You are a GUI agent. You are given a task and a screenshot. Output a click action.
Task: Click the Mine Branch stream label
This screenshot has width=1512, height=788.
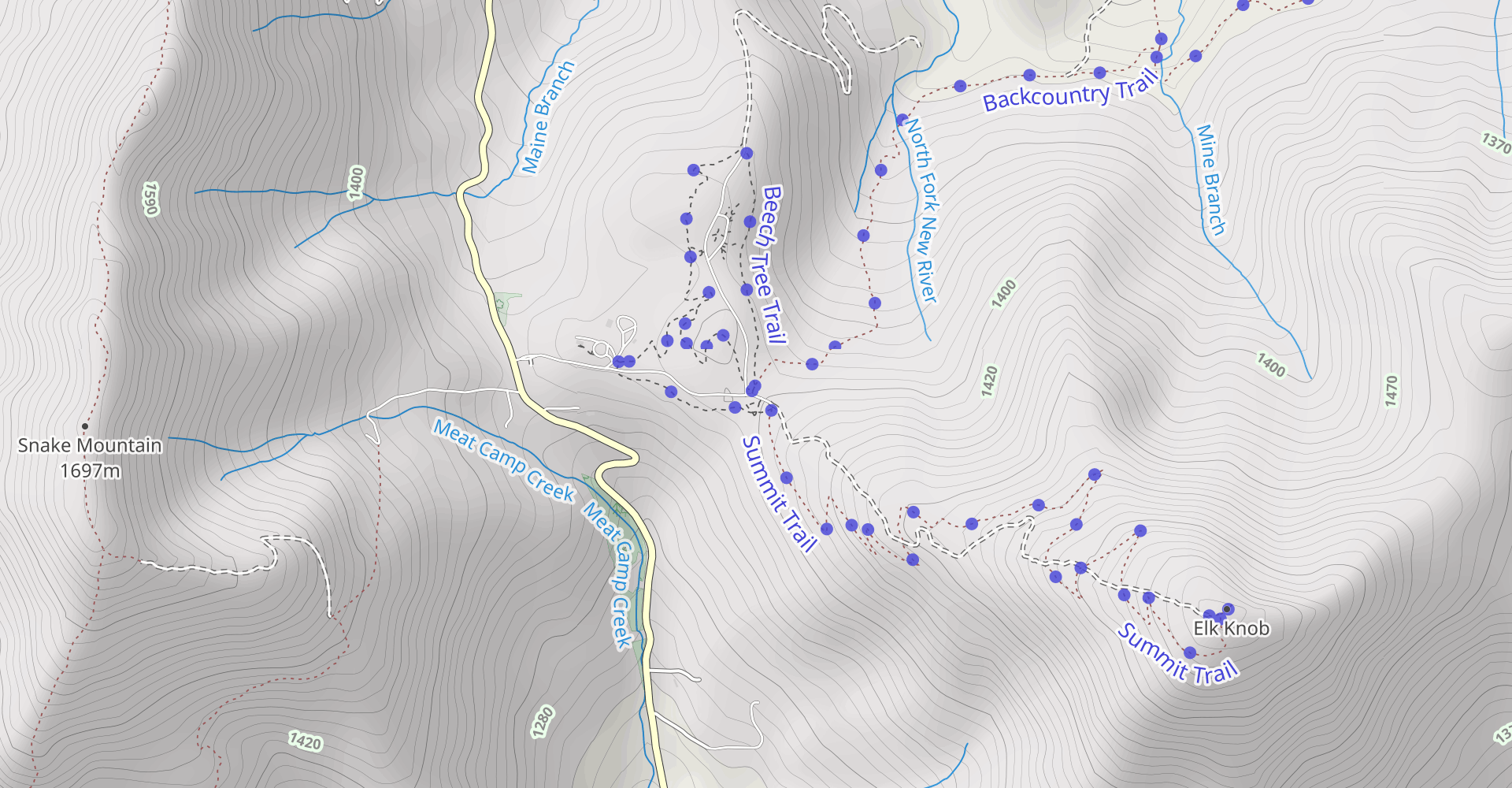[x=1211, y=180]
